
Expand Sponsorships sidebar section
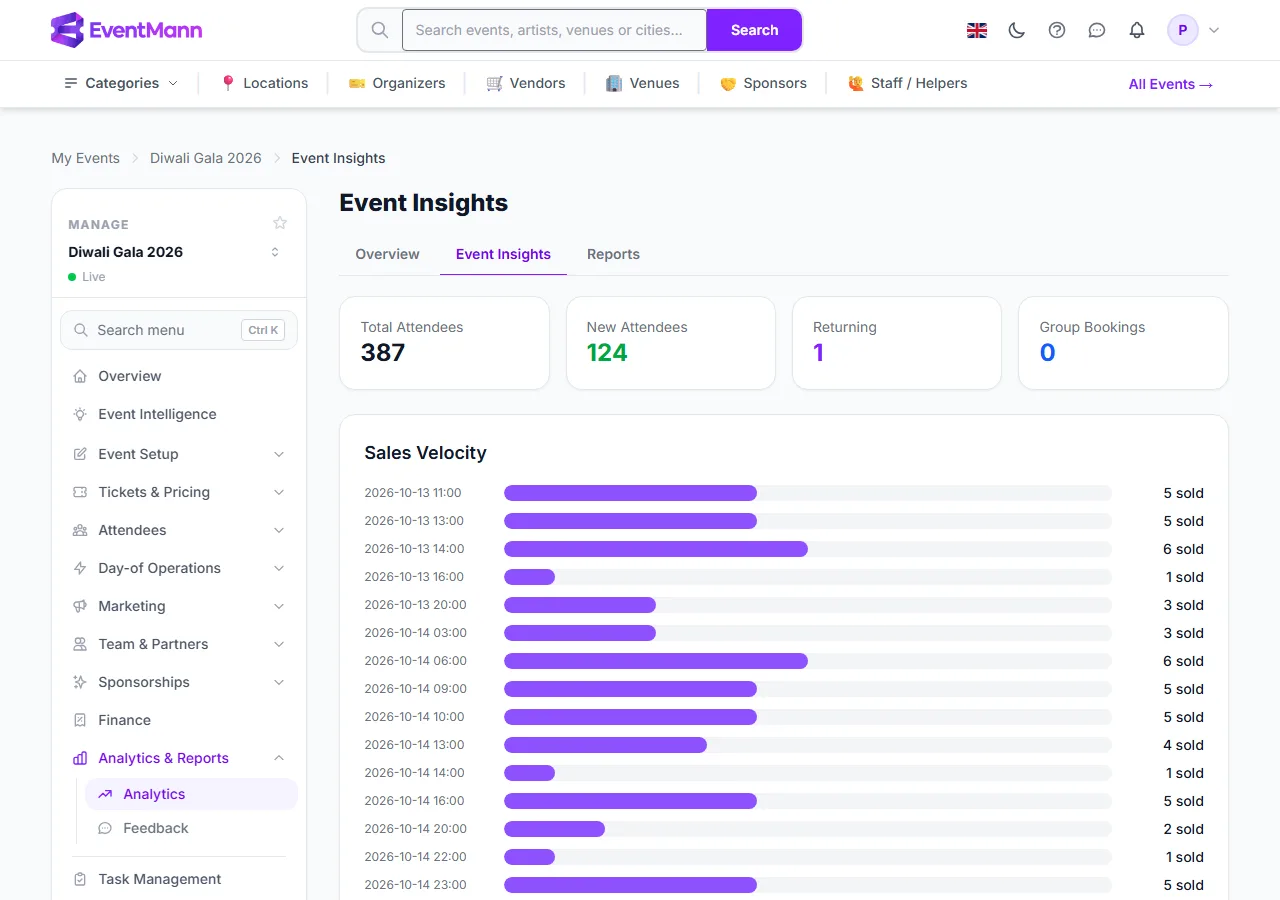(179, 682)
